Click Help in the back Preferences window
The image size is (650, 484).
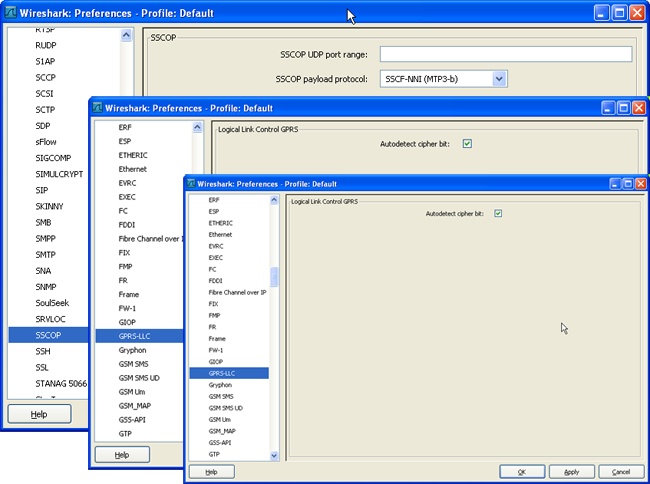(x=39, y=414)
